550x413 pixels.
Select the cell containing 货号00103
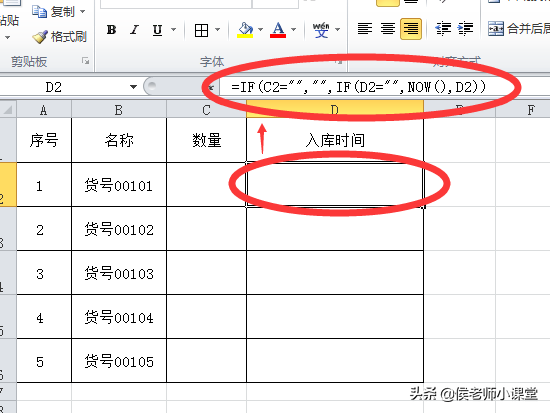[x=119, y=273]
